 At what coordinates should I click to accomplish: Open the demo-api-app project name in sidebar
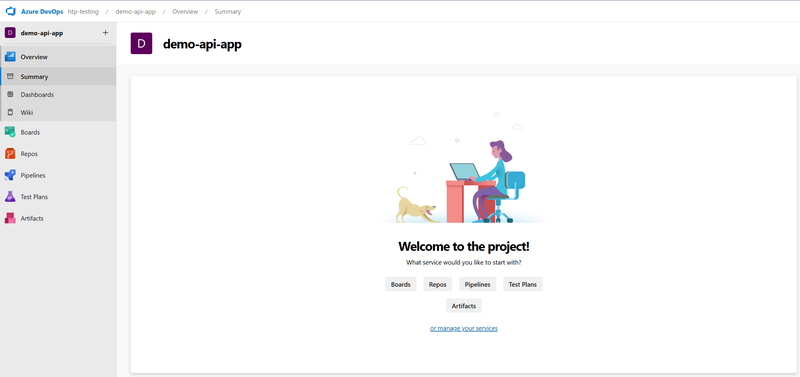coord(42,33)
